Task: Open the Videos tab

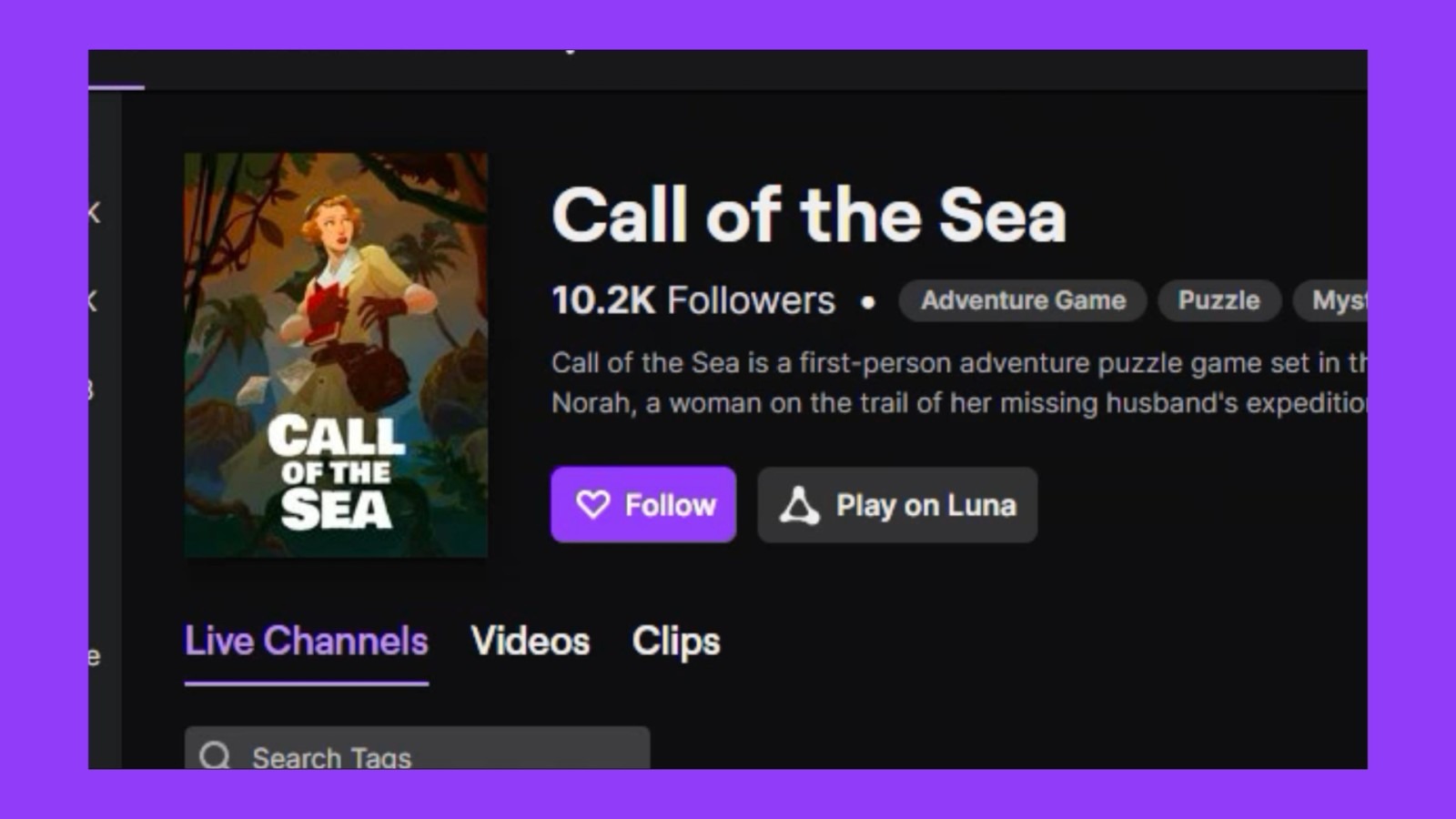Action: click(x=531, y=642)
